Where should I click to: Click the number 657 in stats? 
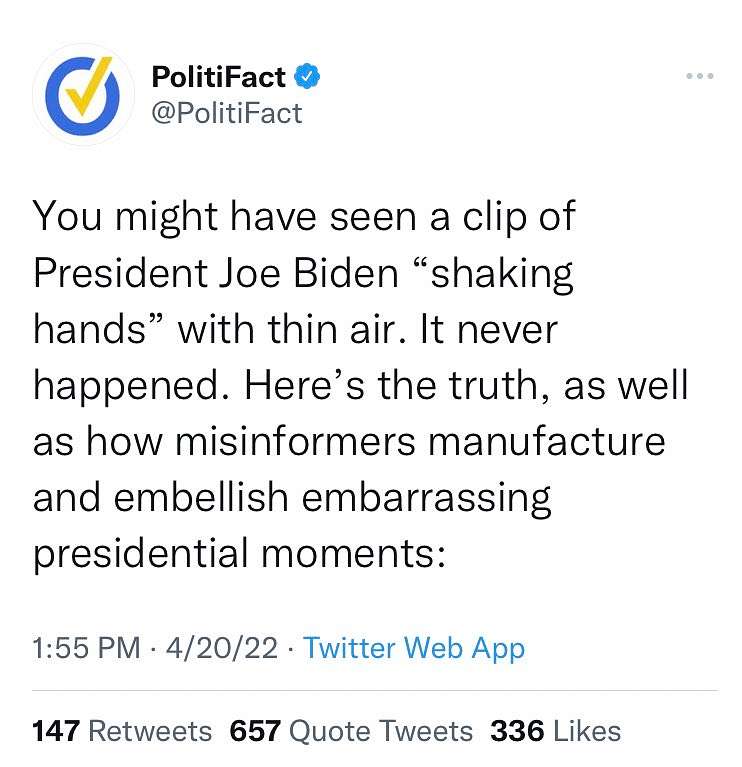(x=255, y=731)
